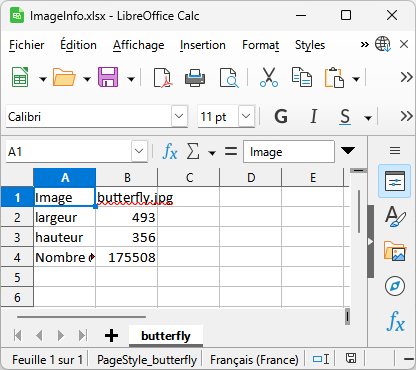Screen dimensions: 416x370
Task: Open the Name Box dropdown
Action: click(x=139, y=152)
